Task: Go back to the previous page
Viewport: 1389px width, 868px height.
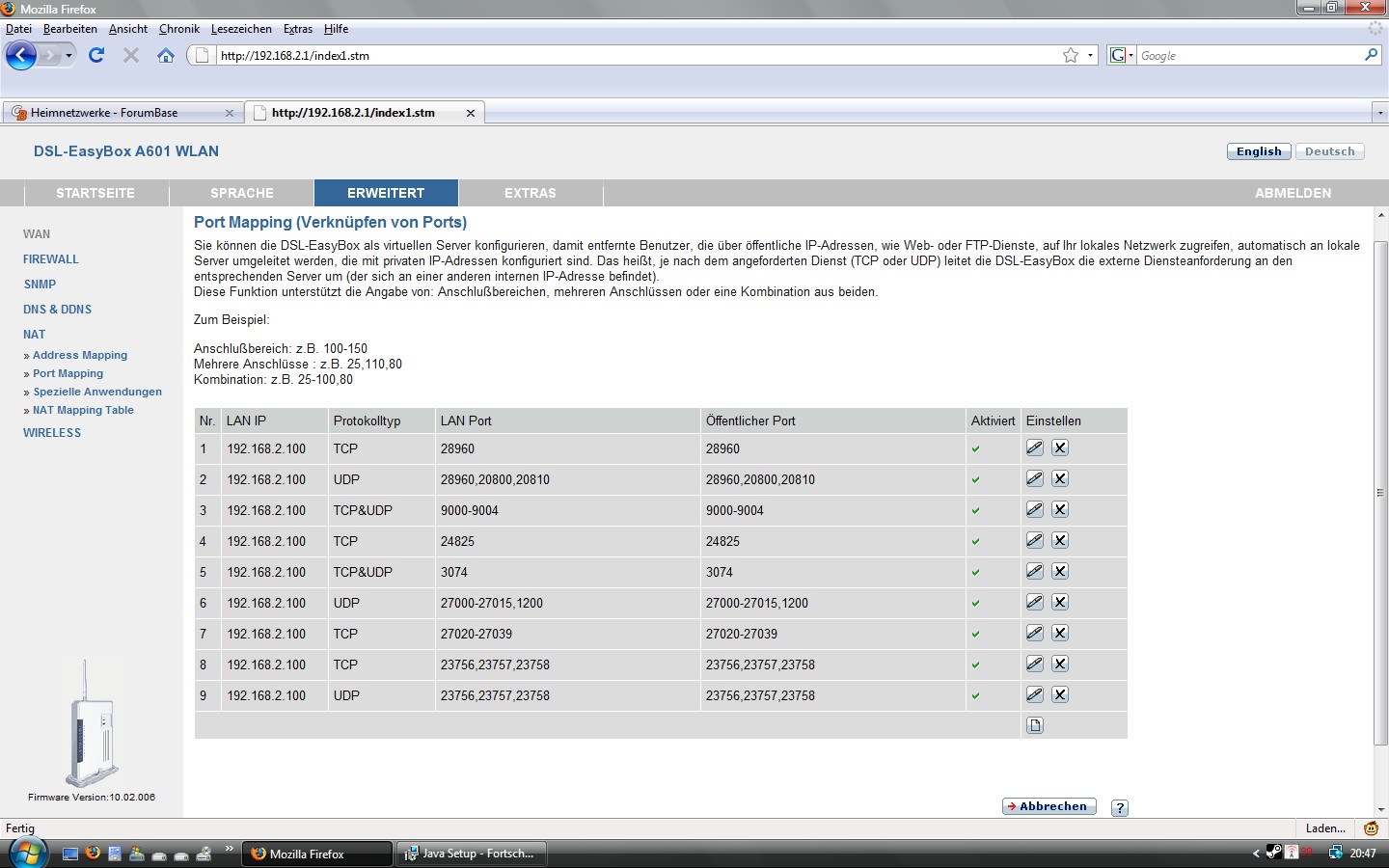Action: [21, 55]
